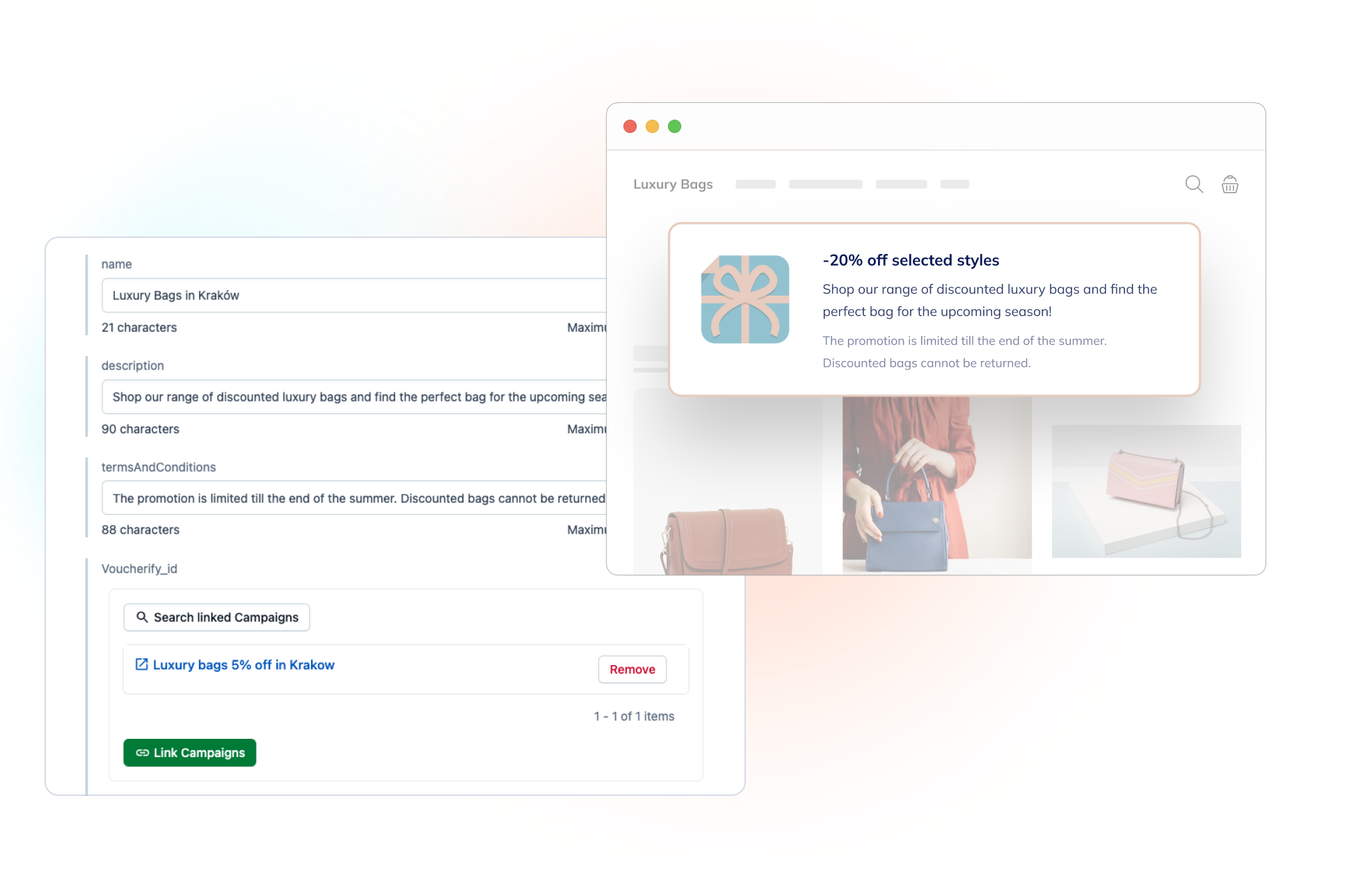Click the gift box promotion icon
The height and width of the screenshot is (871, 1372).
744,299
